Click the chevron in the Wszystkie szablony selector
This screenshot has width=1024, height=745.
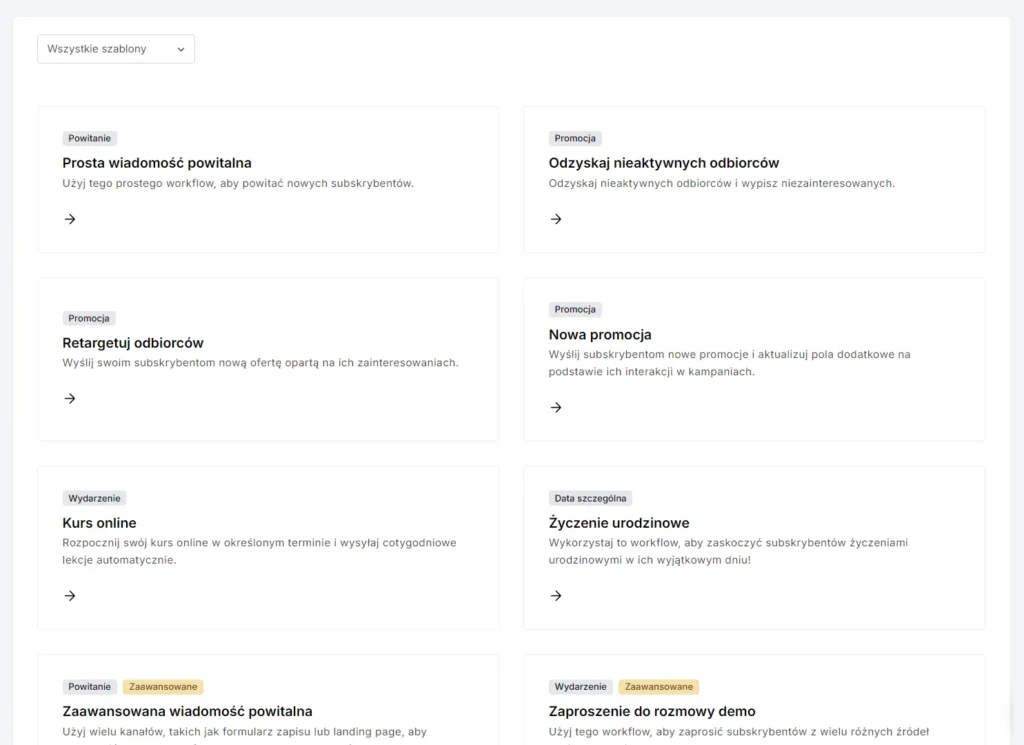click(180, 48)
